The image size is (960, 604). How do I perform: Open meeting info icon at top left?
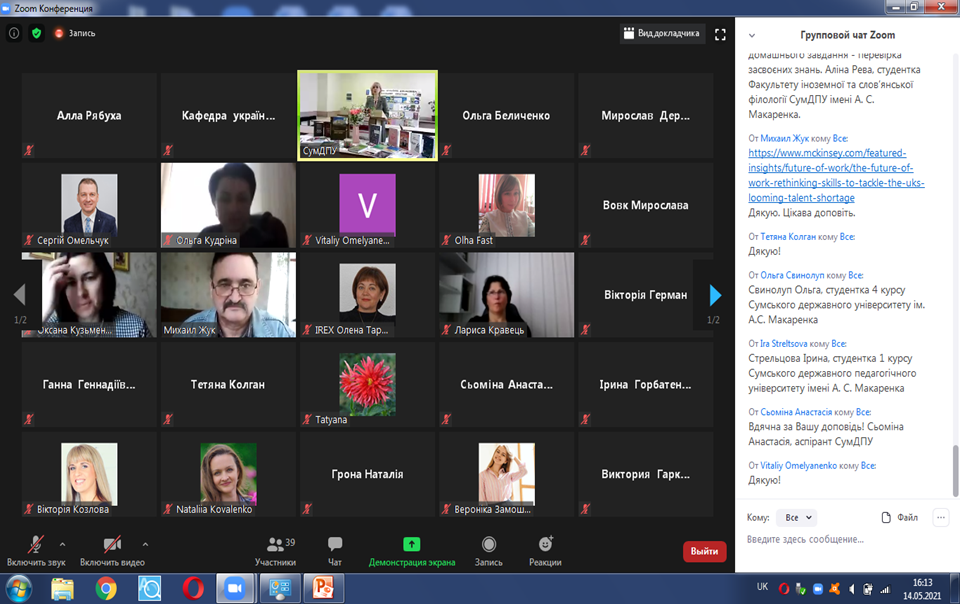14,33
